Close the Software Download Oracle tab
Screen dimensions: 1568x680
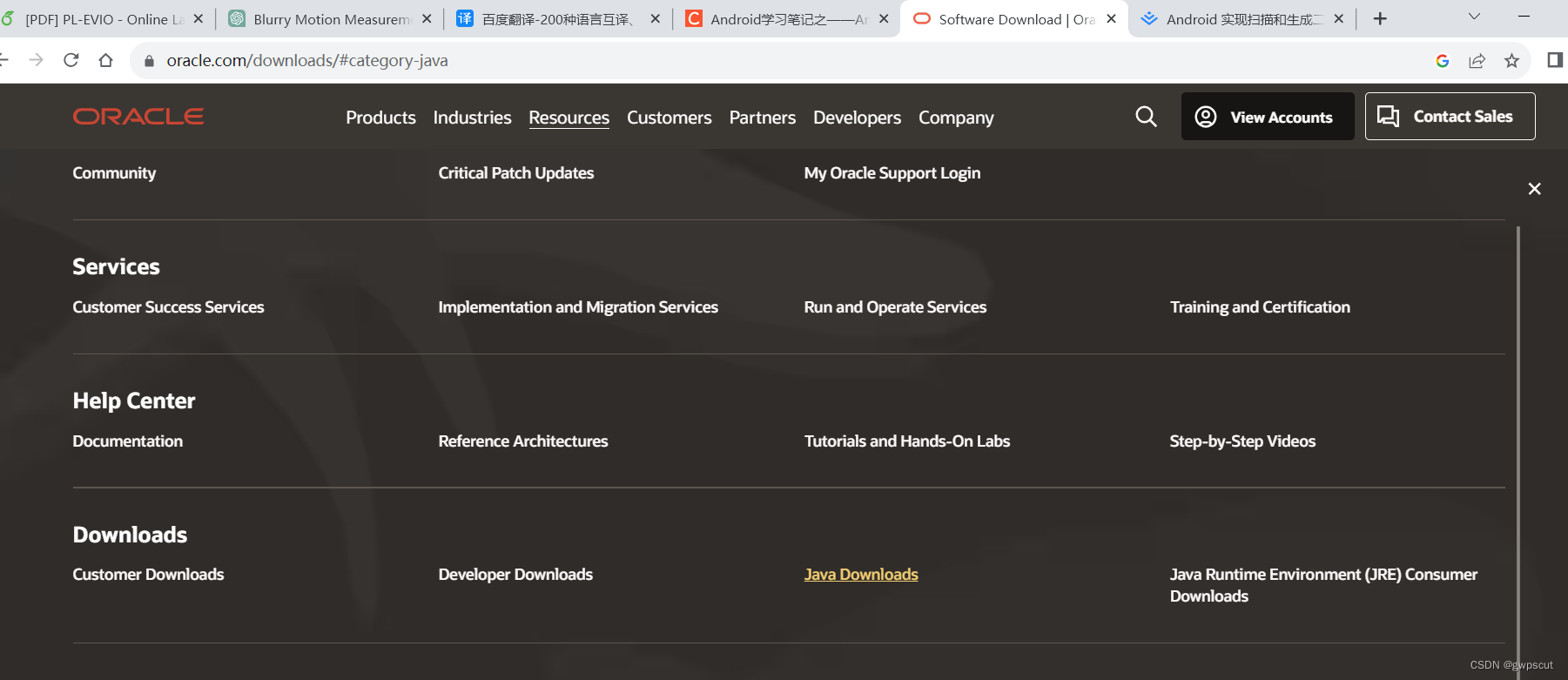point(1112,18)
